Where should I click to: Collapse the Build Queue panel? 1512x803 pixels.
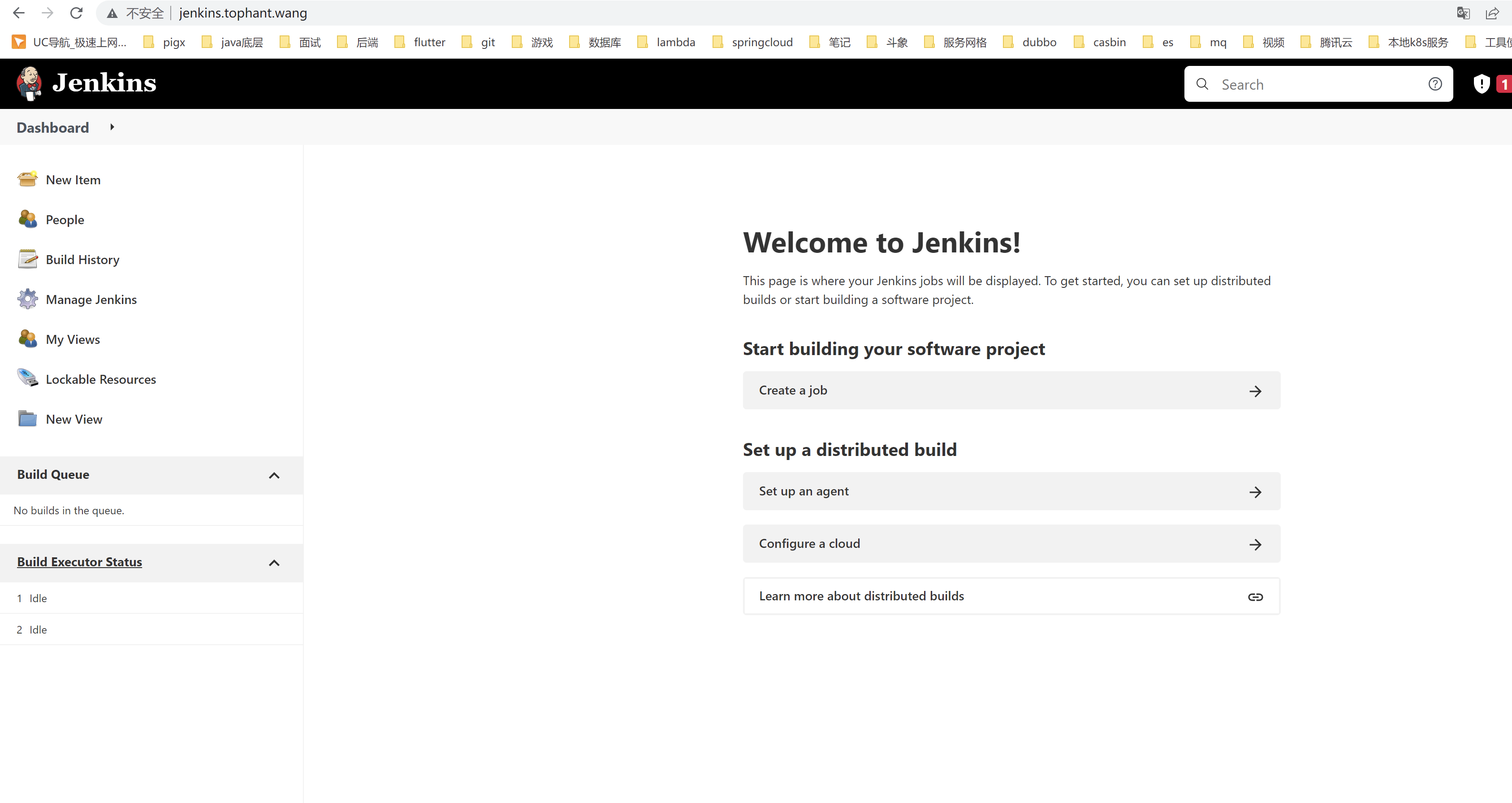pos(274,475)
